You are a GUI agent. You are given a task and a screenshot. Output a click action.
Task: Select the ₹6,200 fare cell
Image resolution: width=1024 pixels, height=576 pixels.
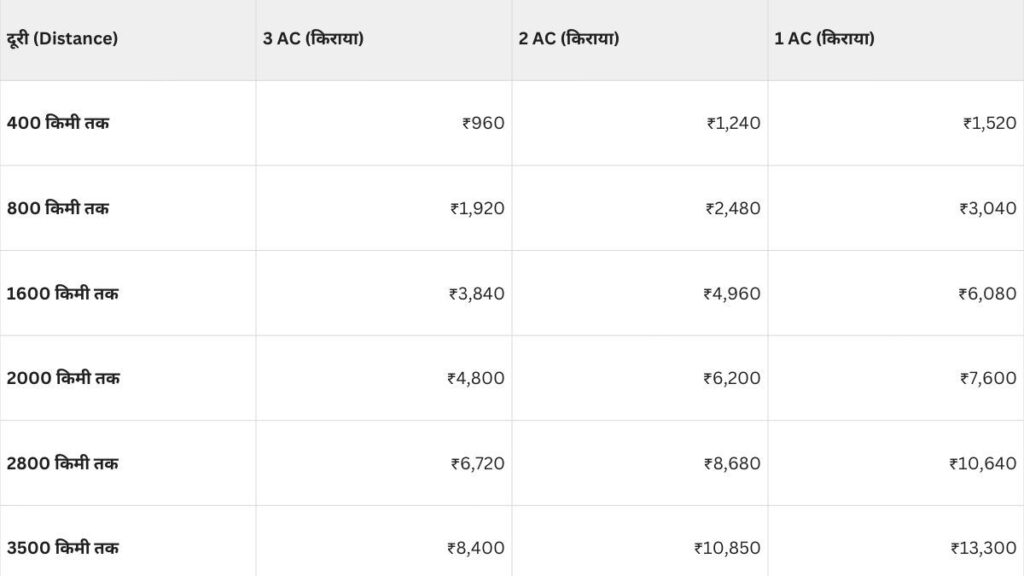click(x=733, y=378)
